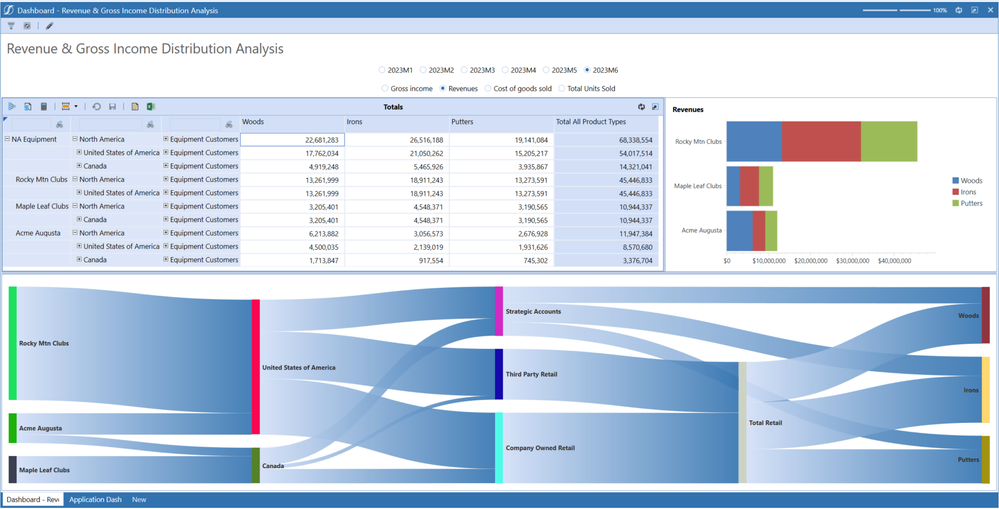This screenshot has width=999, height=509.
Task: Collapse the NA Equipment row
Action: 7,139
